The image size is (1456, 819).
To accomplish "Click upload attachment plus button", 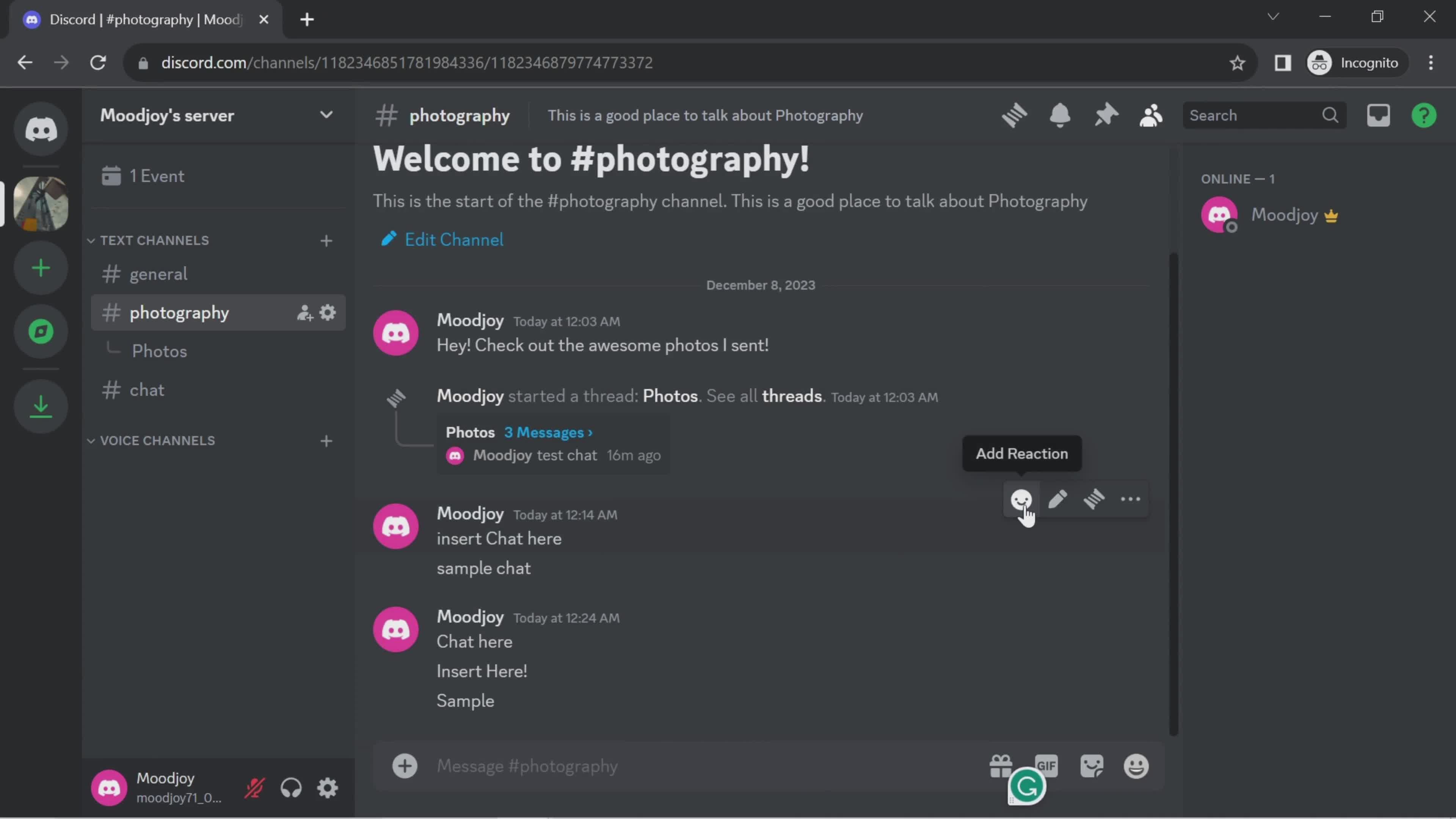I will (405, 766).
